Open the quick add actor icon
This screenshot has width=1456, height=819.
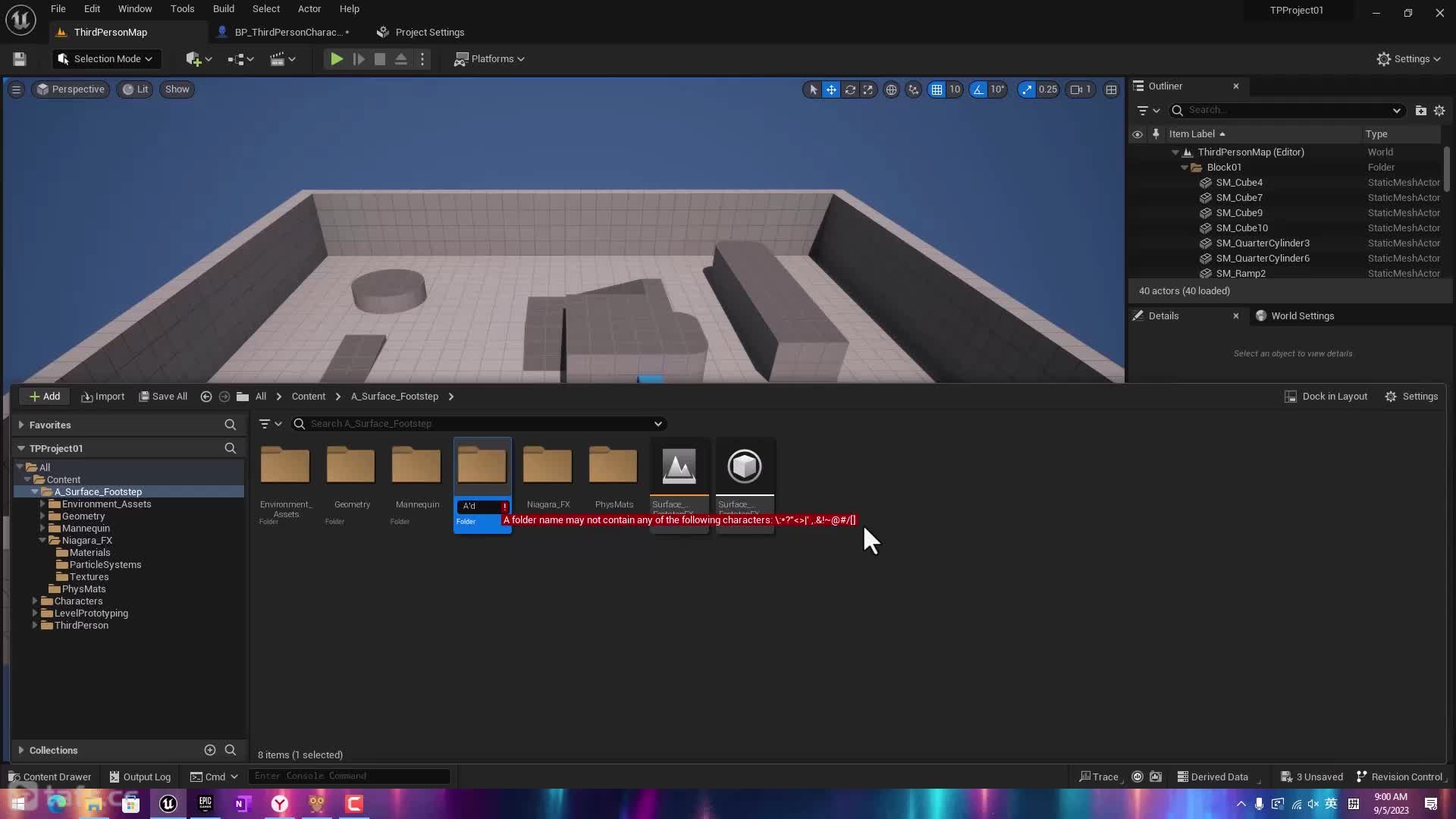tap(199, 59)
